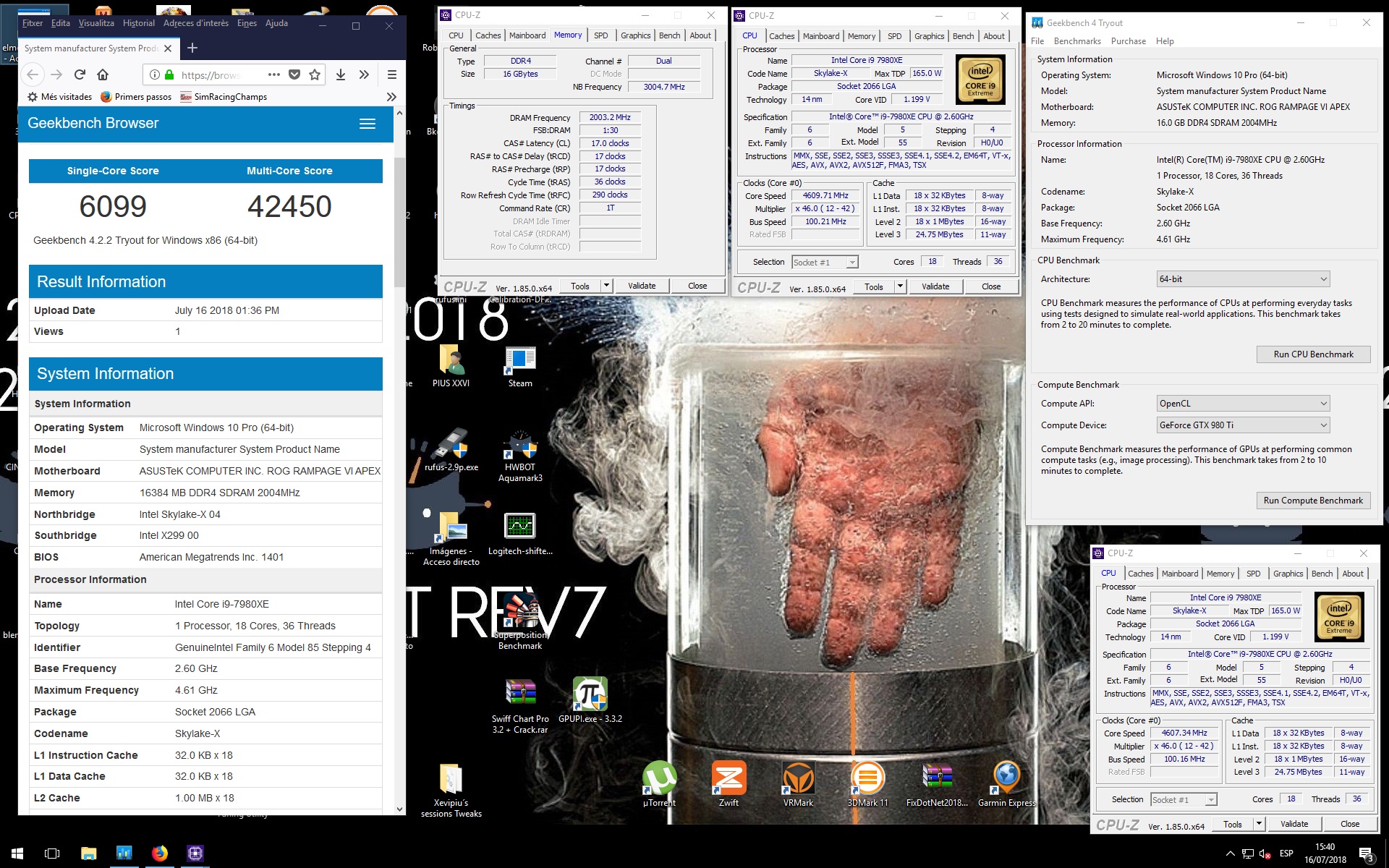The image size is (1389, 868).
Task: Click Firefox back arrow button
Action: point(33,75)
